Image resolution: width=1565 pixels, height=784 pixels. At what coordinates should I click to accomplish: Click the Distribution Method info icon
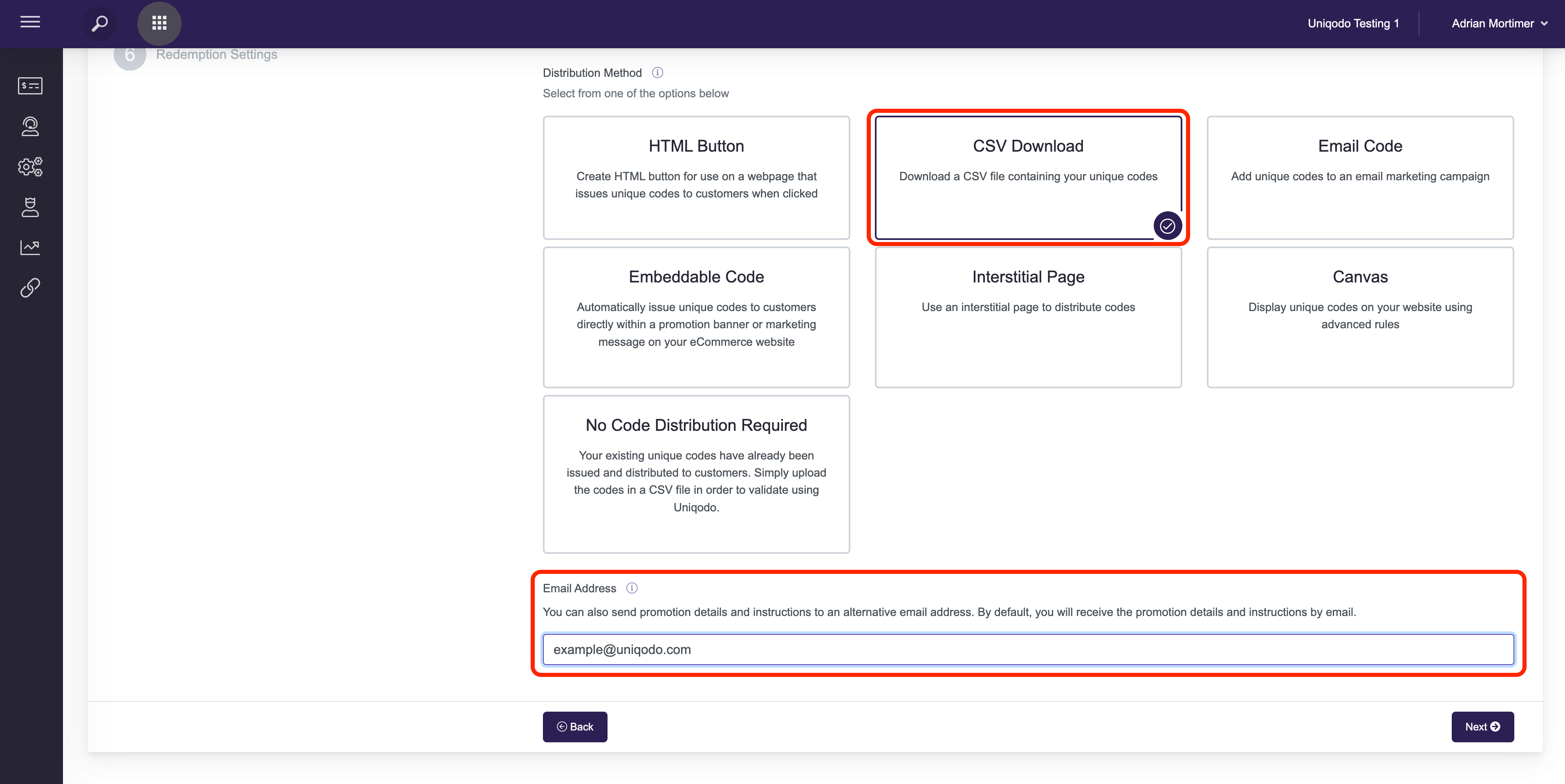pos(657,73)
